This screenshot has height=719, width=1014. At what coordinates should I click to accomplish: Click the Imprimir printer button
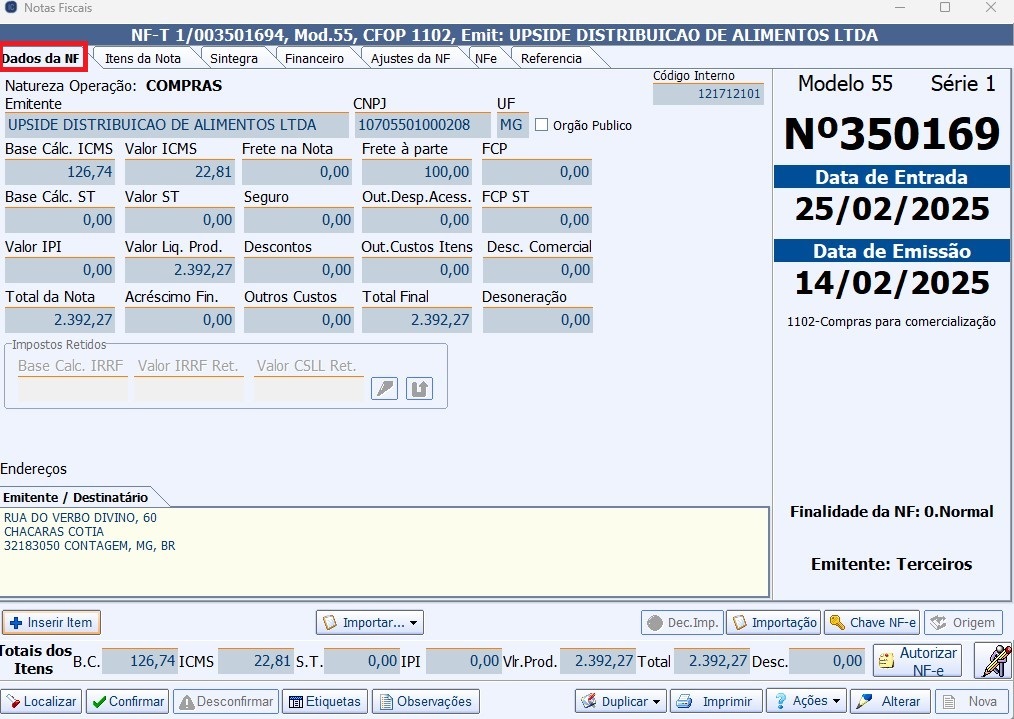716,701
